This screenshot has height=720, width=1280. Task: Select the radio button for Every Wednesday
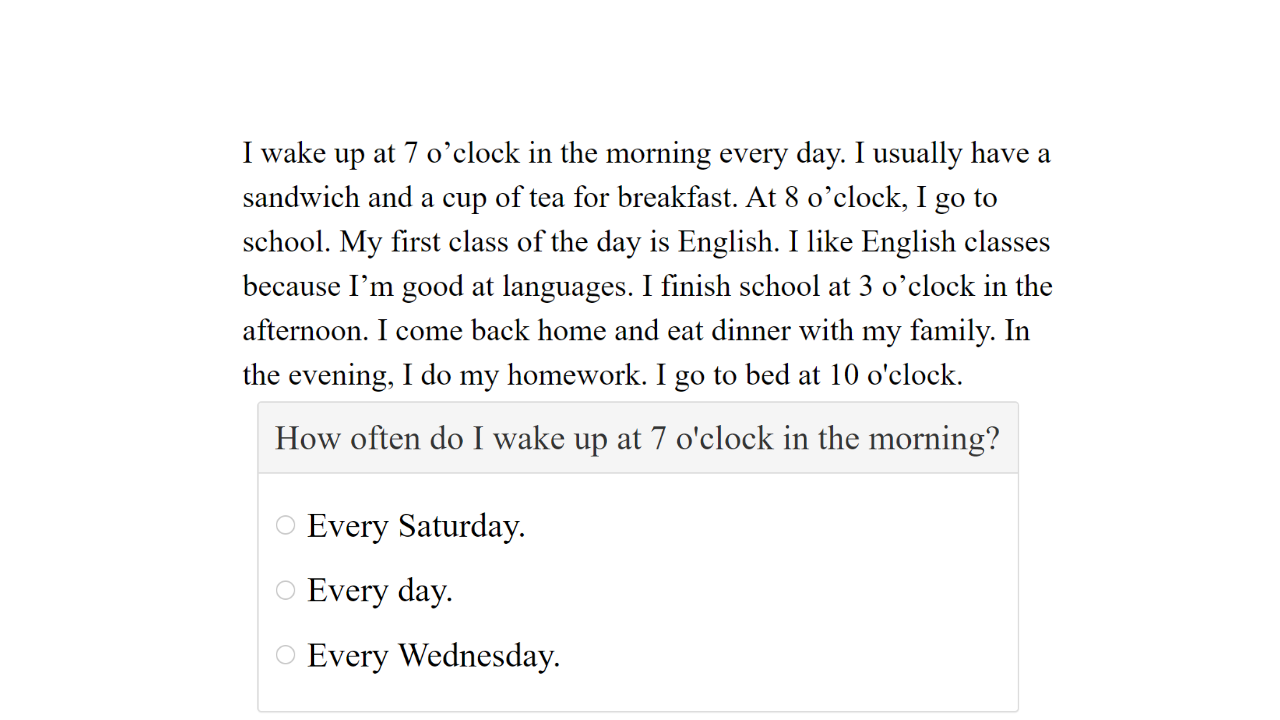286,655
